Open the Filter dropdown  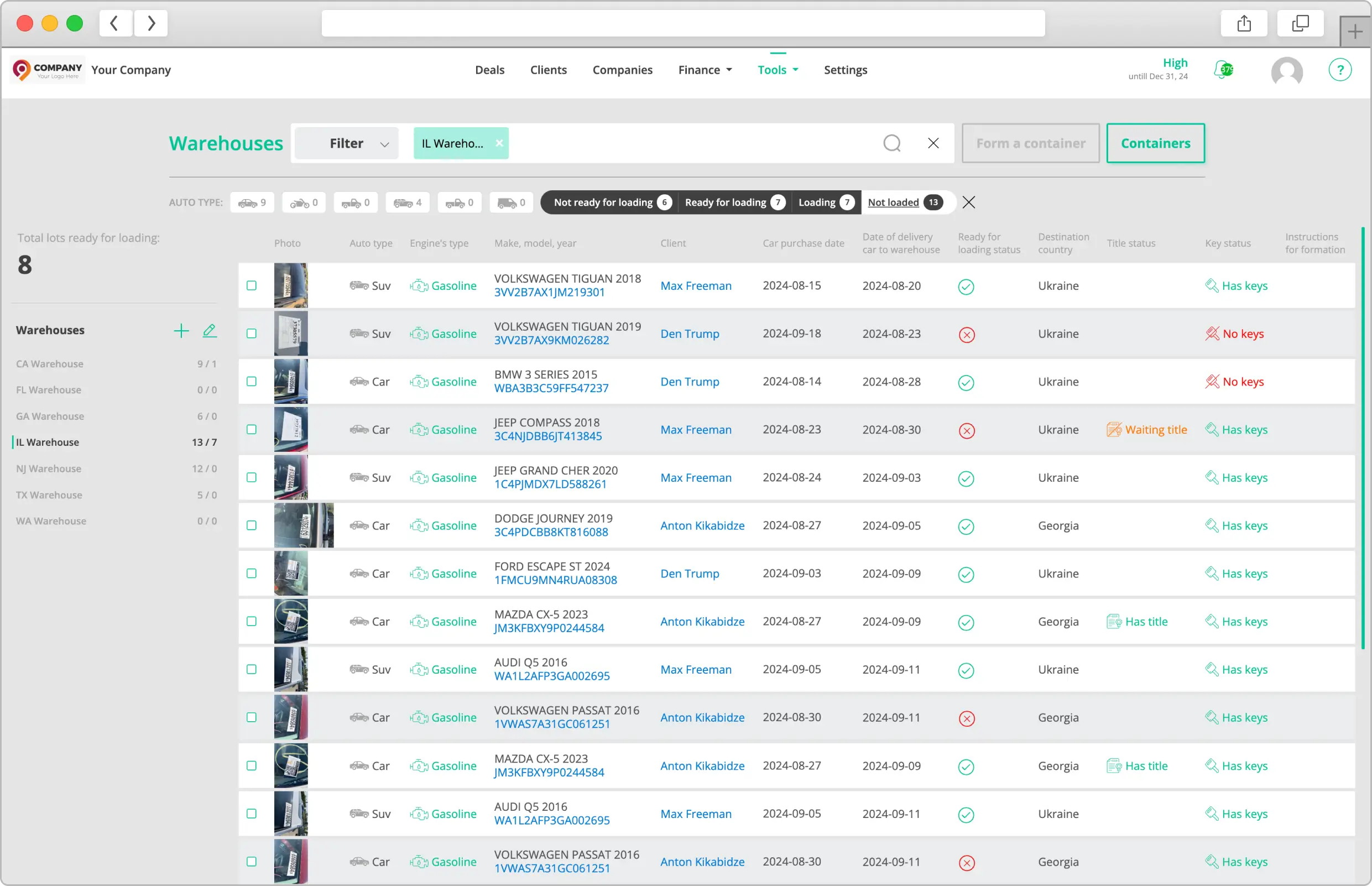point(346,143)
